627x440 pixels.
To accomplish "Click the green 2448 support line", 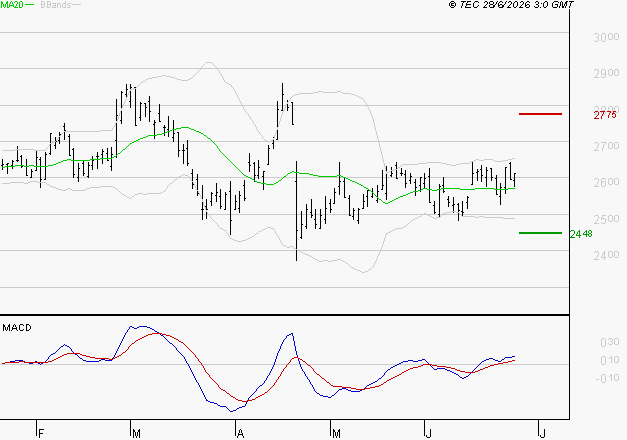I will pos(540,233).
